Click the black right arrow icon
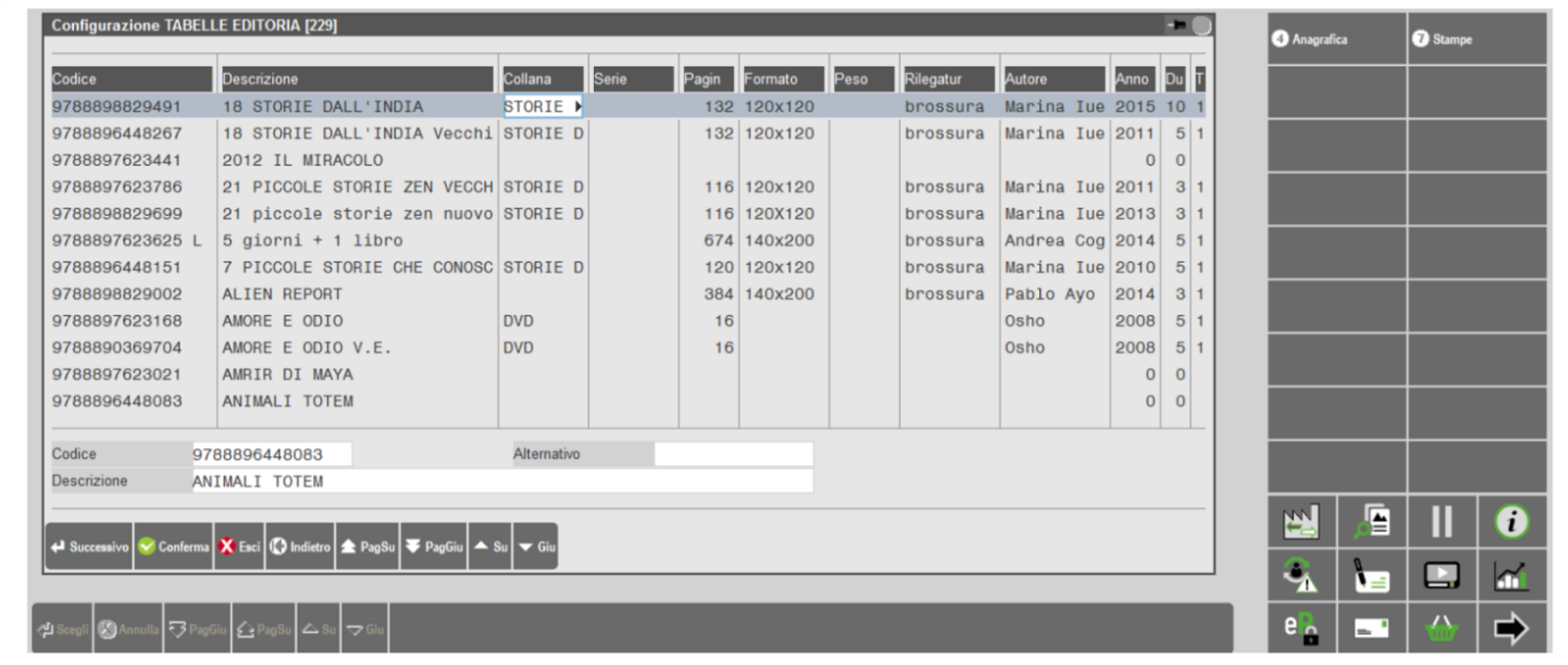 click(1511, 628)
